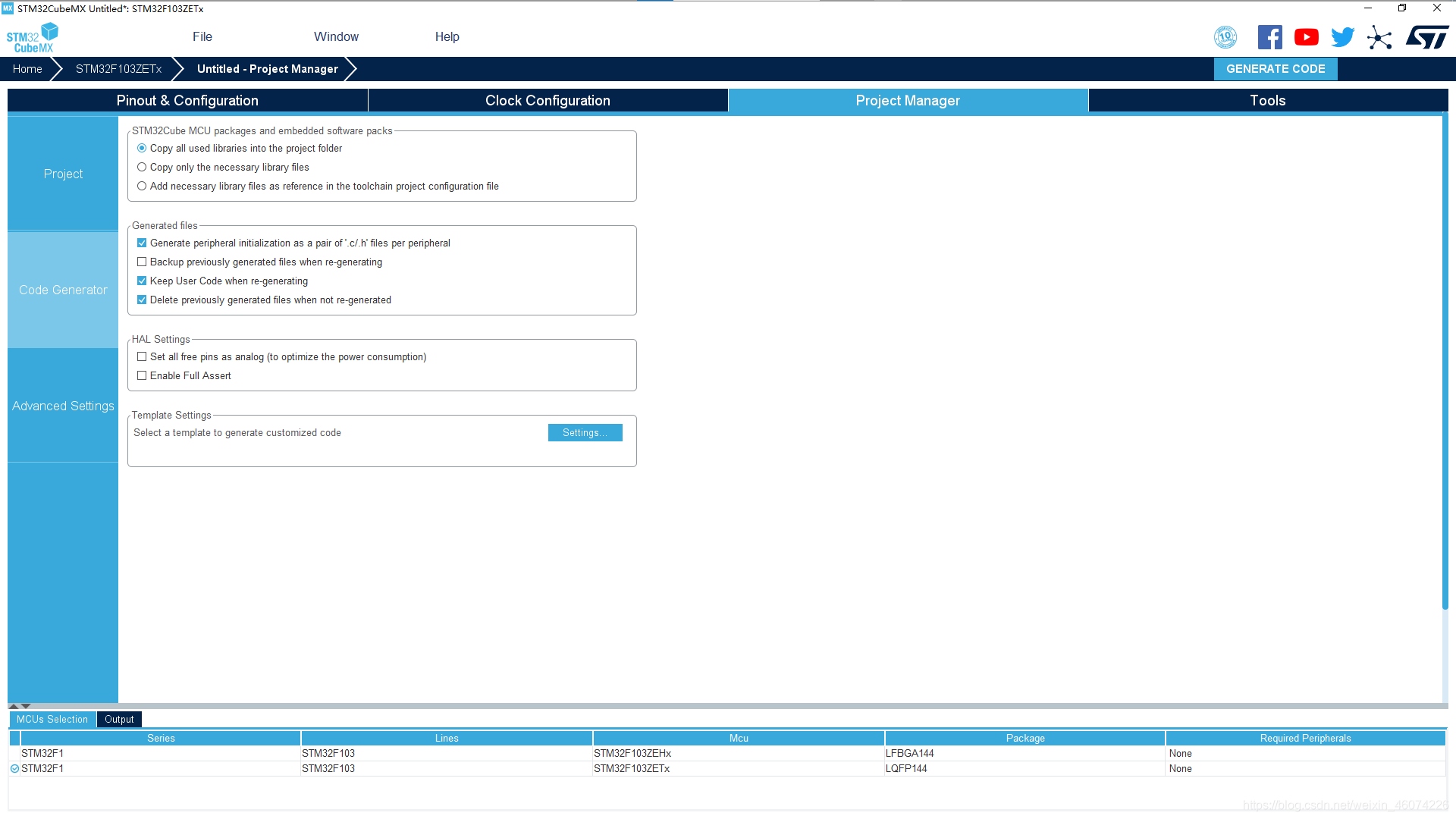Click the ST community network icon
This screenshot has height=819, width=1456.
[1379, 37]
